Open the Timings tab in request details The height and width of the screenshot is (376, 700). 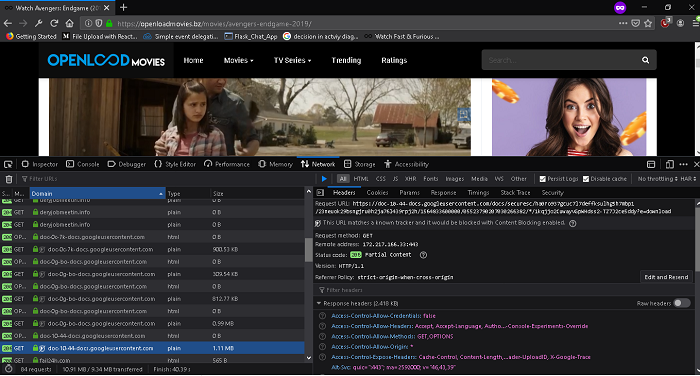tap(478, 192)
